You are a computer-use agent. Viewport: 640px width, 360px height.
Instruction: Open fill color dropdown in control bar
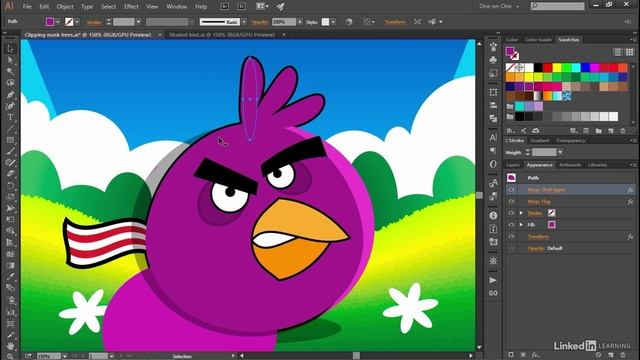coord(58,22)
